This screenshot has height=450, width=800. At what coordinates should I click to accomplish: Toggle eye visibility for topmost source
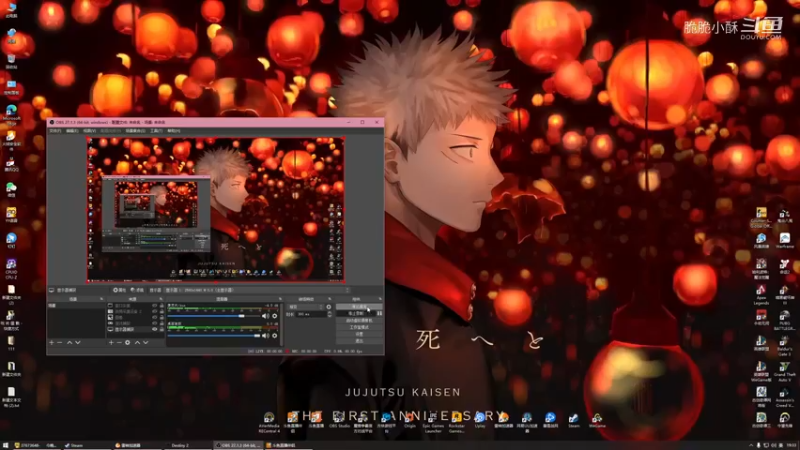pyautogui.click(x=155, y=306)
